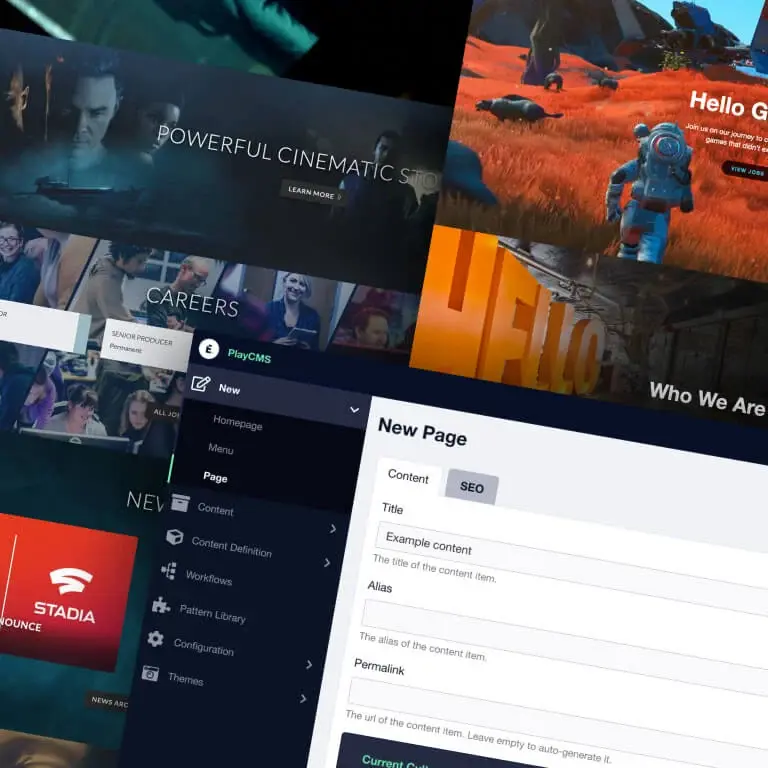Expand the Content menu arrow
The width and height of the screenshot is (768, 768).
[x=333, y=528]
